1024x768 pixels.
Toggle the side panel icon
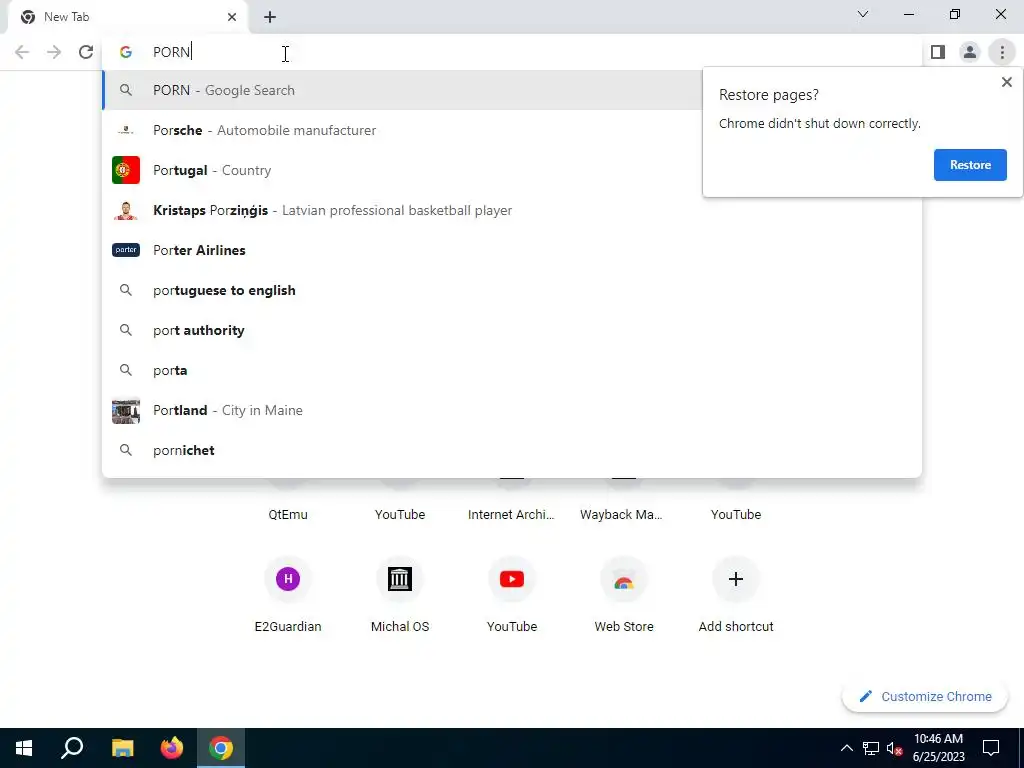click(938, 52)
